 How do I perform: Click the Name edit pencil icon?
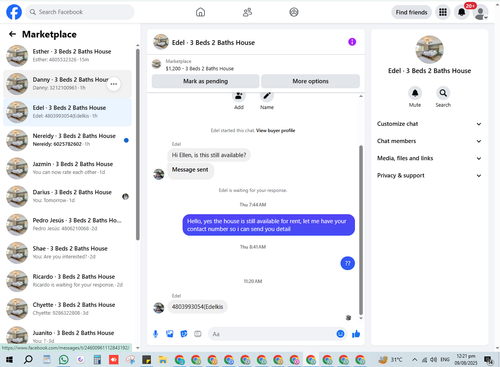coord(267,97)
